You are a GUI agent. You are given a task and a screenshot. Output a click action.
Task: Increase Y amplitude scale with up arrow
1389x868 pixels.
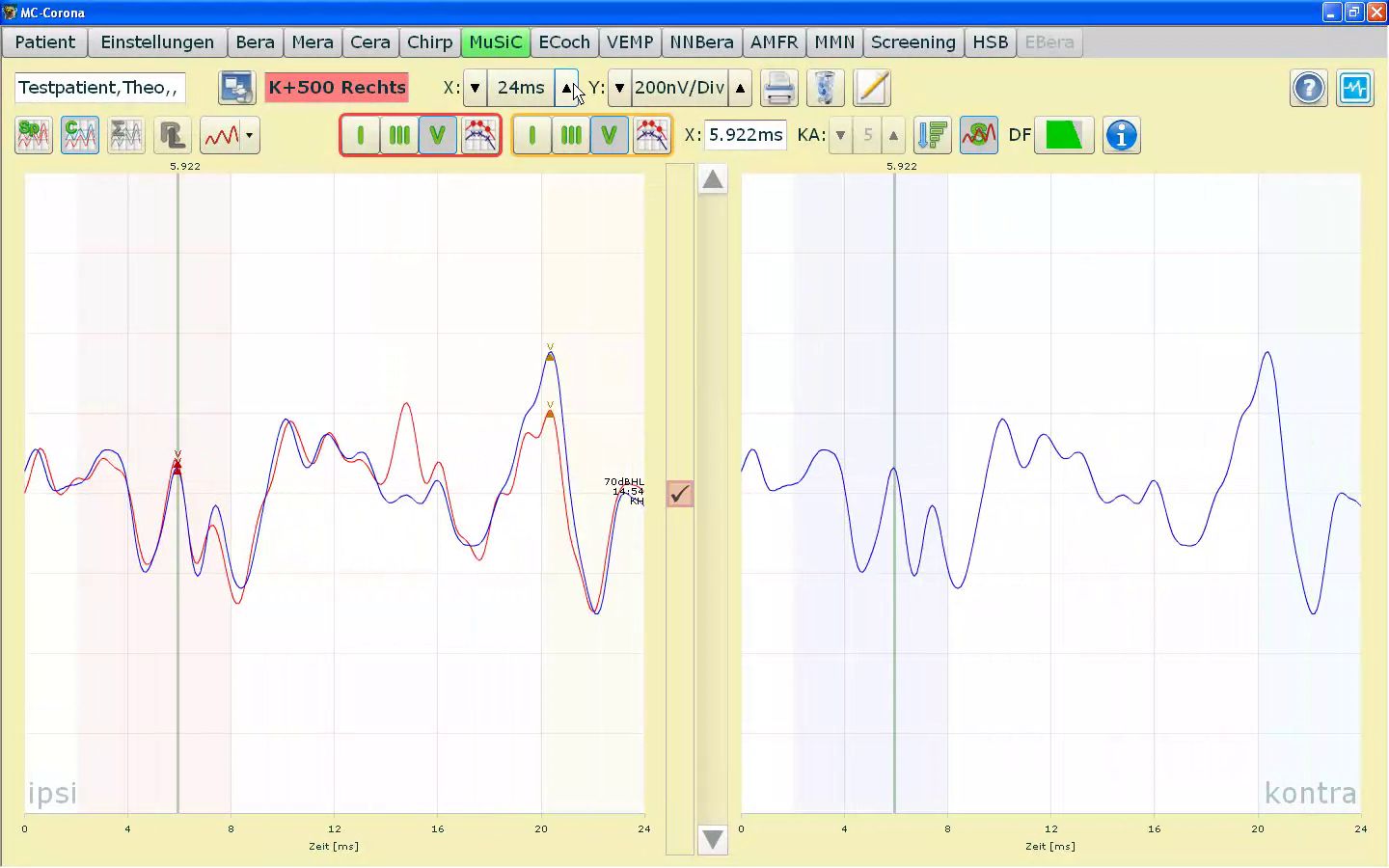click(740, 88)
